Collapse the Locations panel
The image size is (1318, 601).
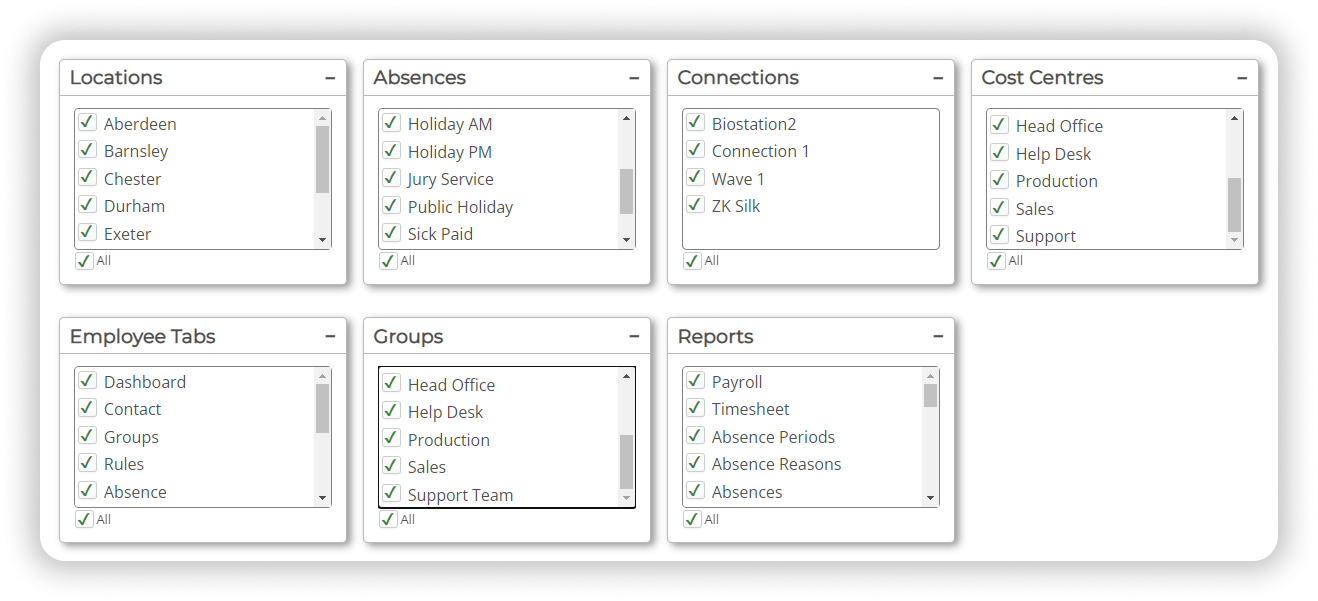330,77
